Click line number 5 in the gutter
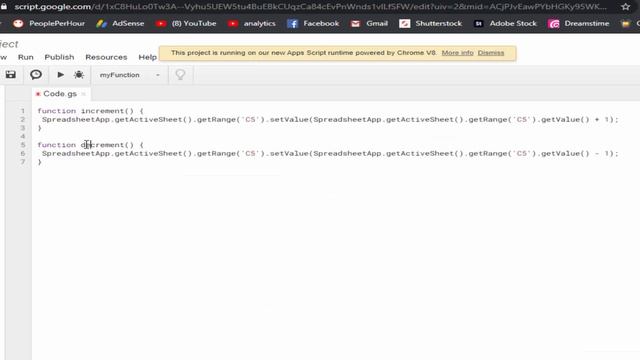Viewport: 640px width, 360px height. click(23, 145)
